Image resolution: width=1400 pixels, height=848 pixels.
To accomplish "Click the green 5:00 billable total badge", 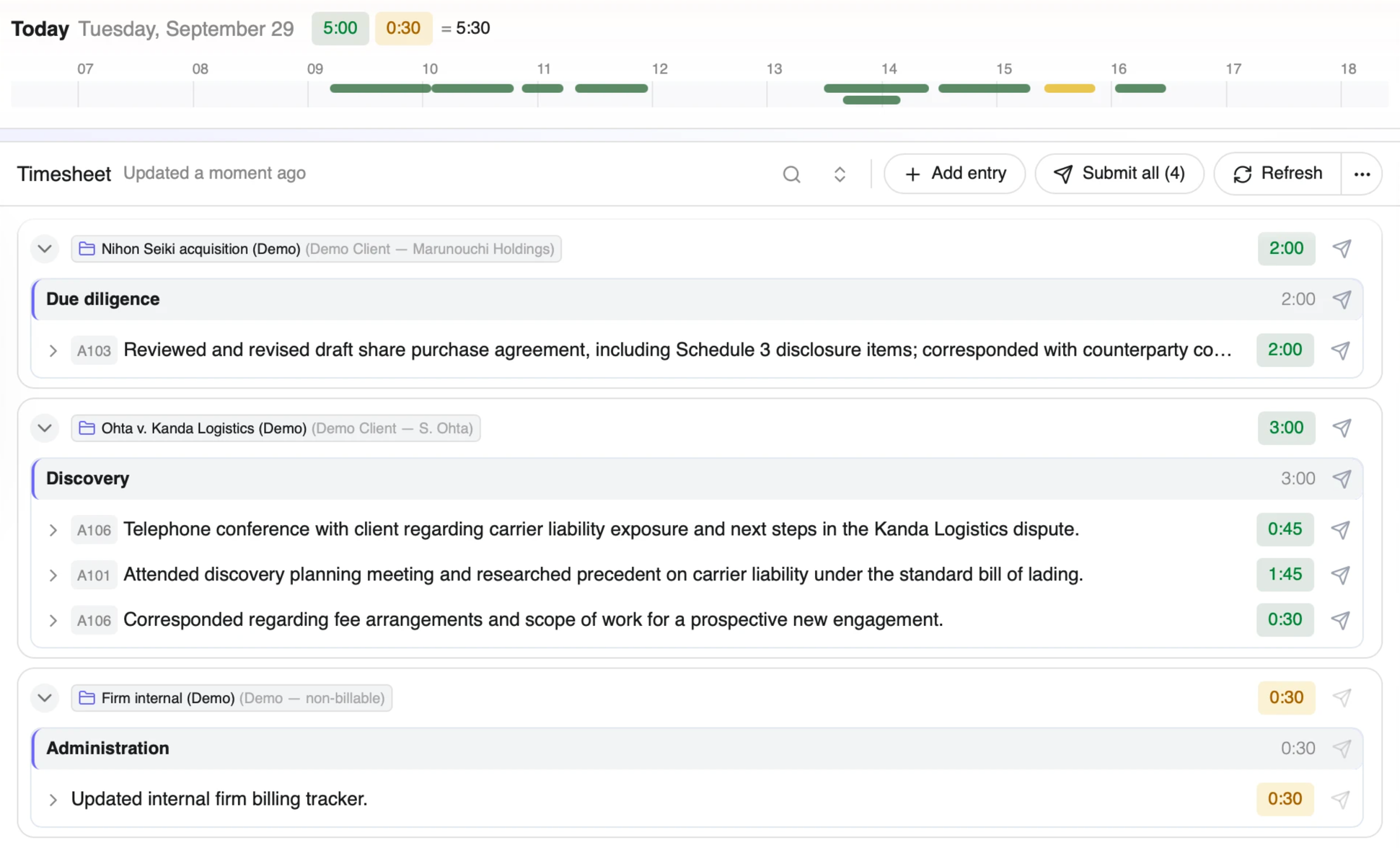I will click(x=340, y=28).
